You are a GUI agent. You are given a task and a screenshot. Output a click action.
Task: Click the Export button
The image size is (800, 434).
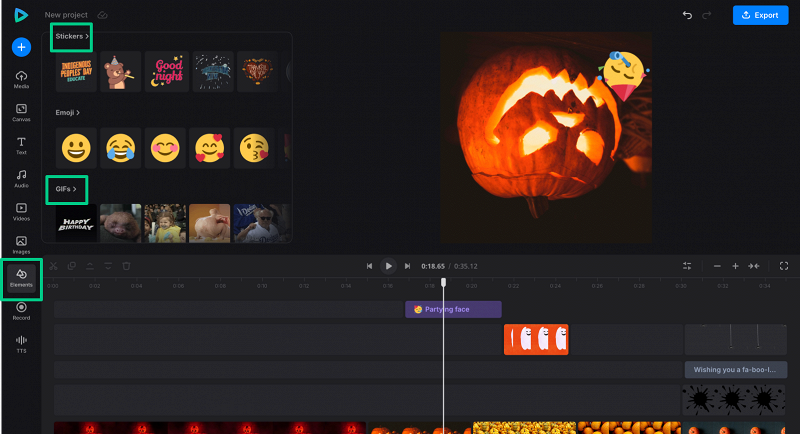(760, 15)
